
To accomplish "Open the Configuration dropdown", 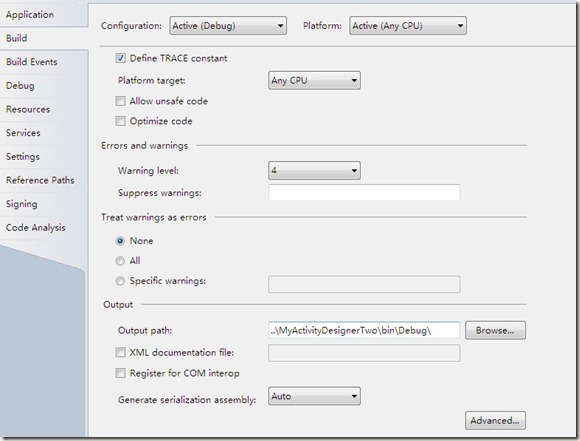I will (x=228, y=26).
